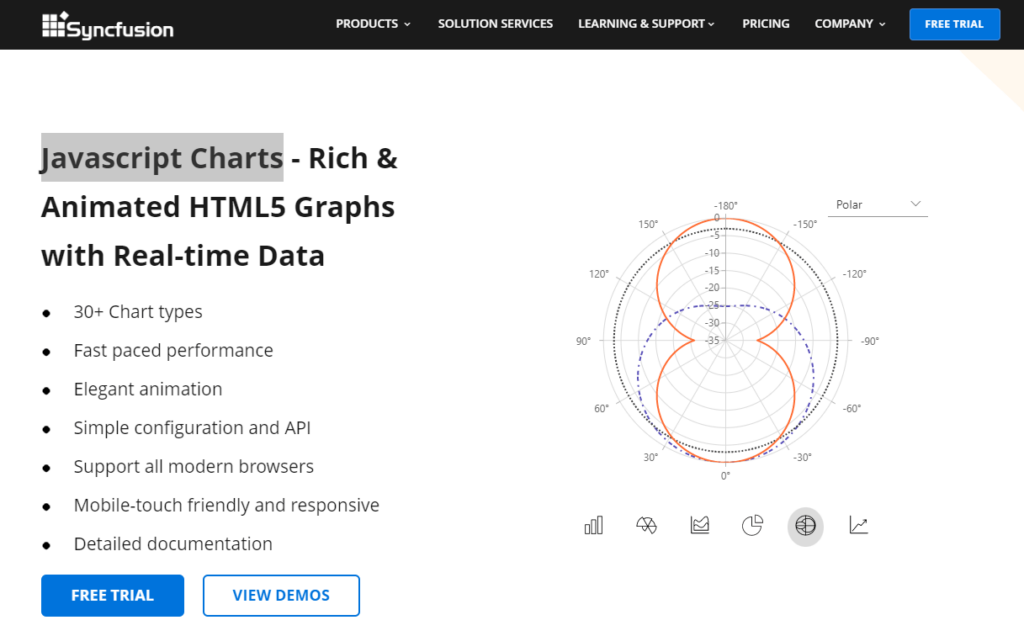This screenshot has width=1024, height=636.
Task: Go to the Pricing page
Action: click(x=766, y=24)
